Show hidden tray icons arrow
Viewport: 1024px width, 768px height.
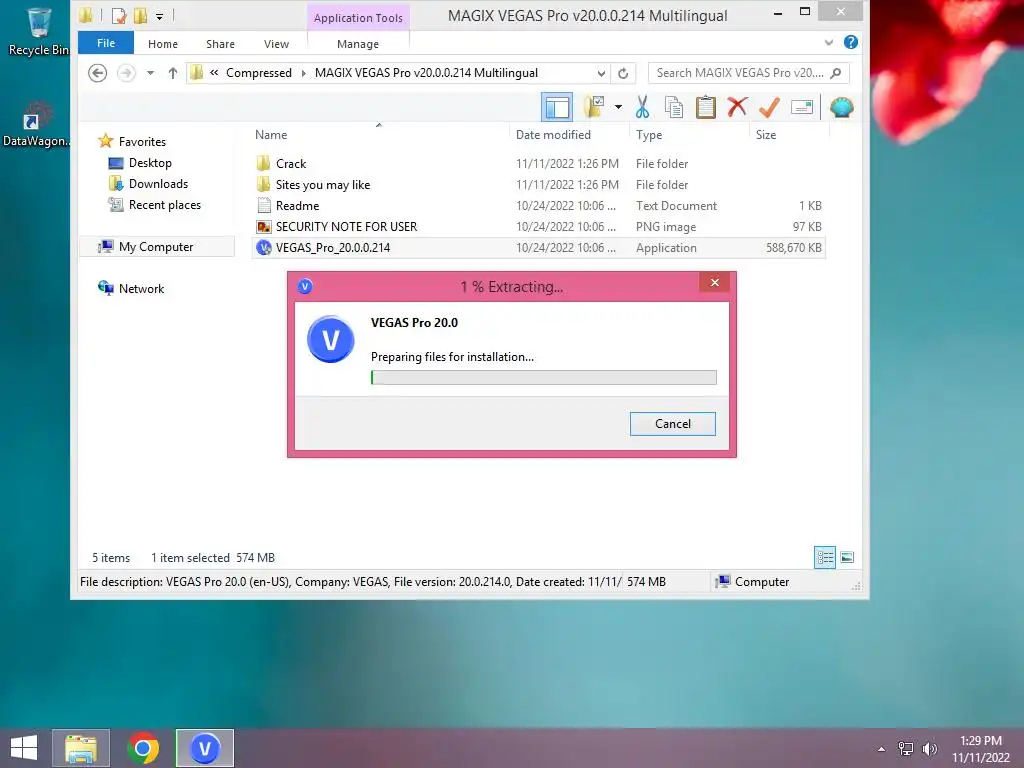click(882, 749)
